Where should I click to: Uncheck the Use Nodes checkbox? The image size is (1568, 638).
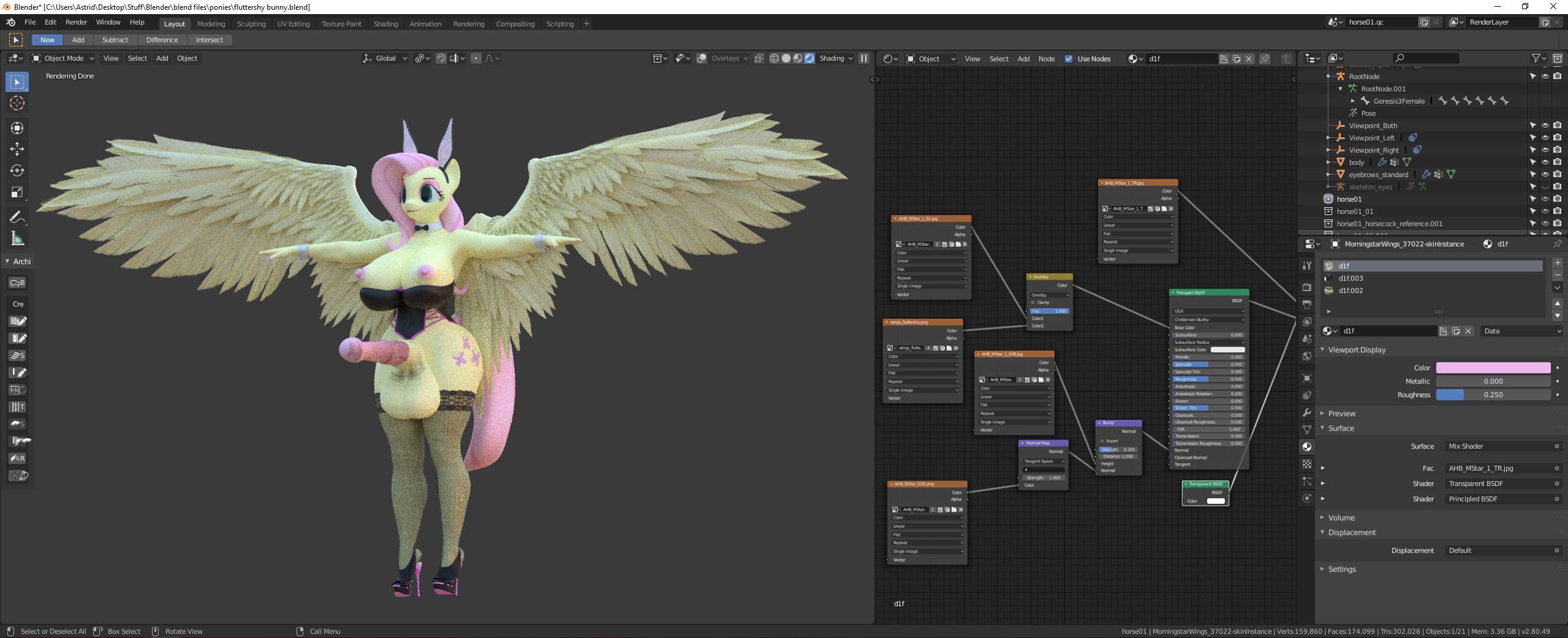coord(1069,59)
